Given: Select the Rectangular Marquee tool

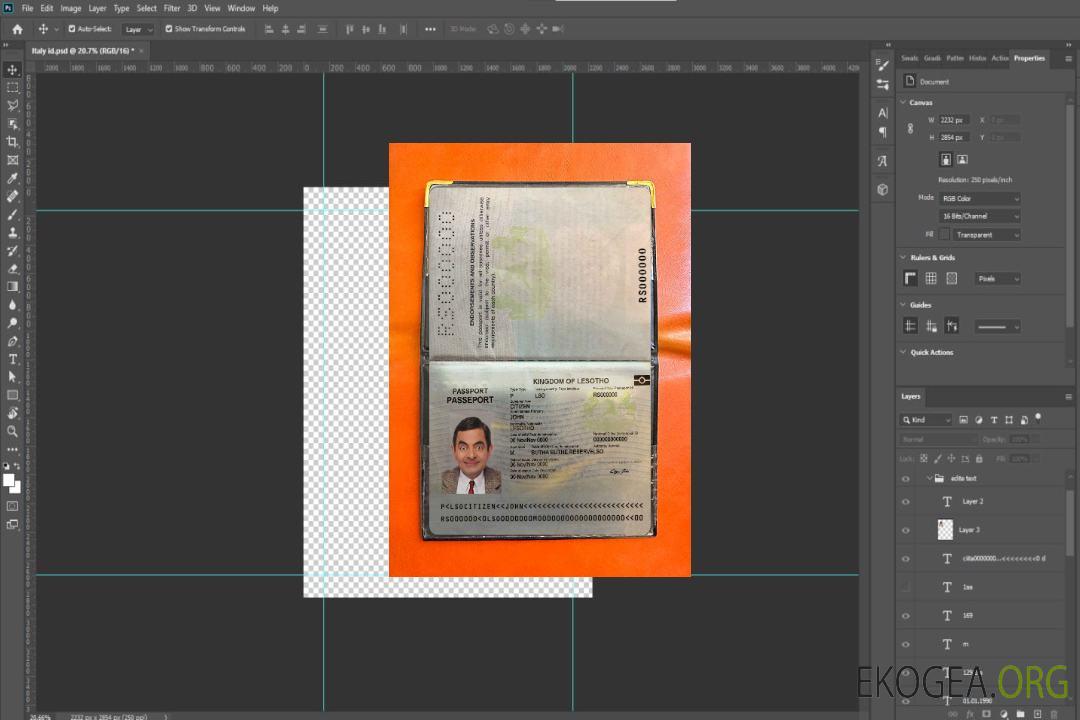Looking at the screenshot, I should click(x=12, y=88).
